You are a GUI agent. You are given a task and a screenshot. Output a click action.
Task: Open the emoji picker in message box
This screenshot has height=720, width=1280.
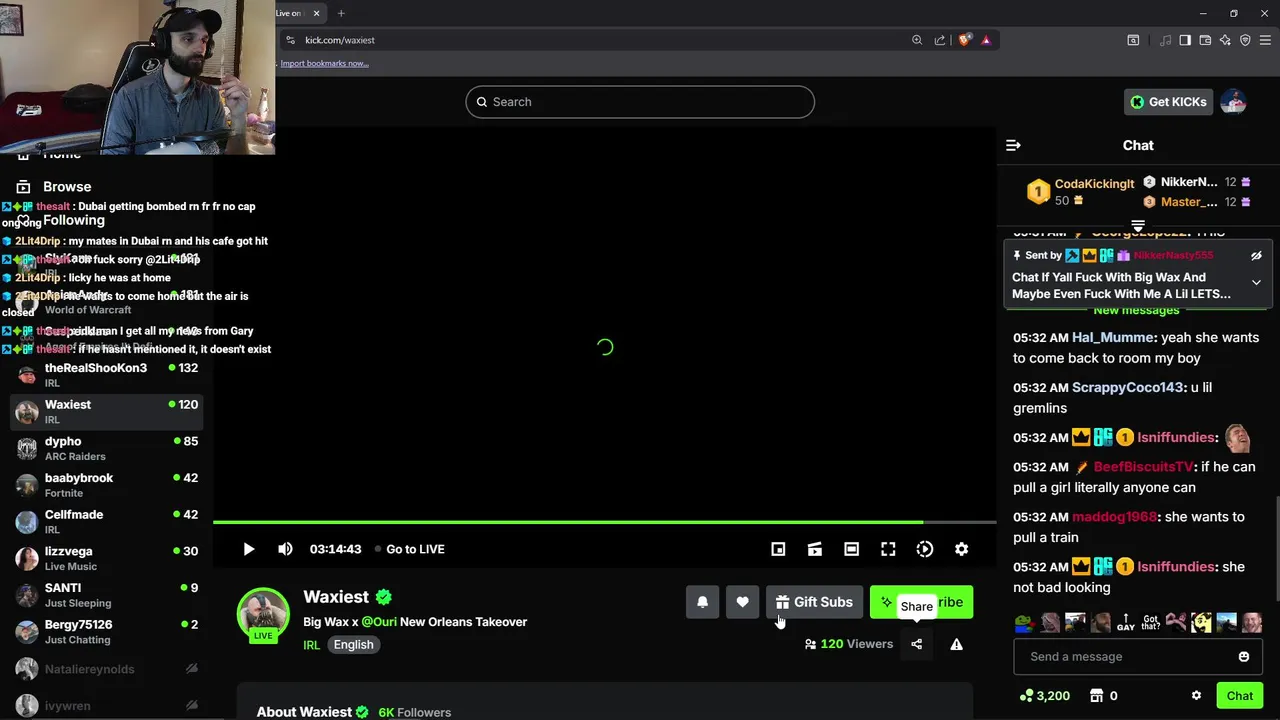[x=1244, y=657]
